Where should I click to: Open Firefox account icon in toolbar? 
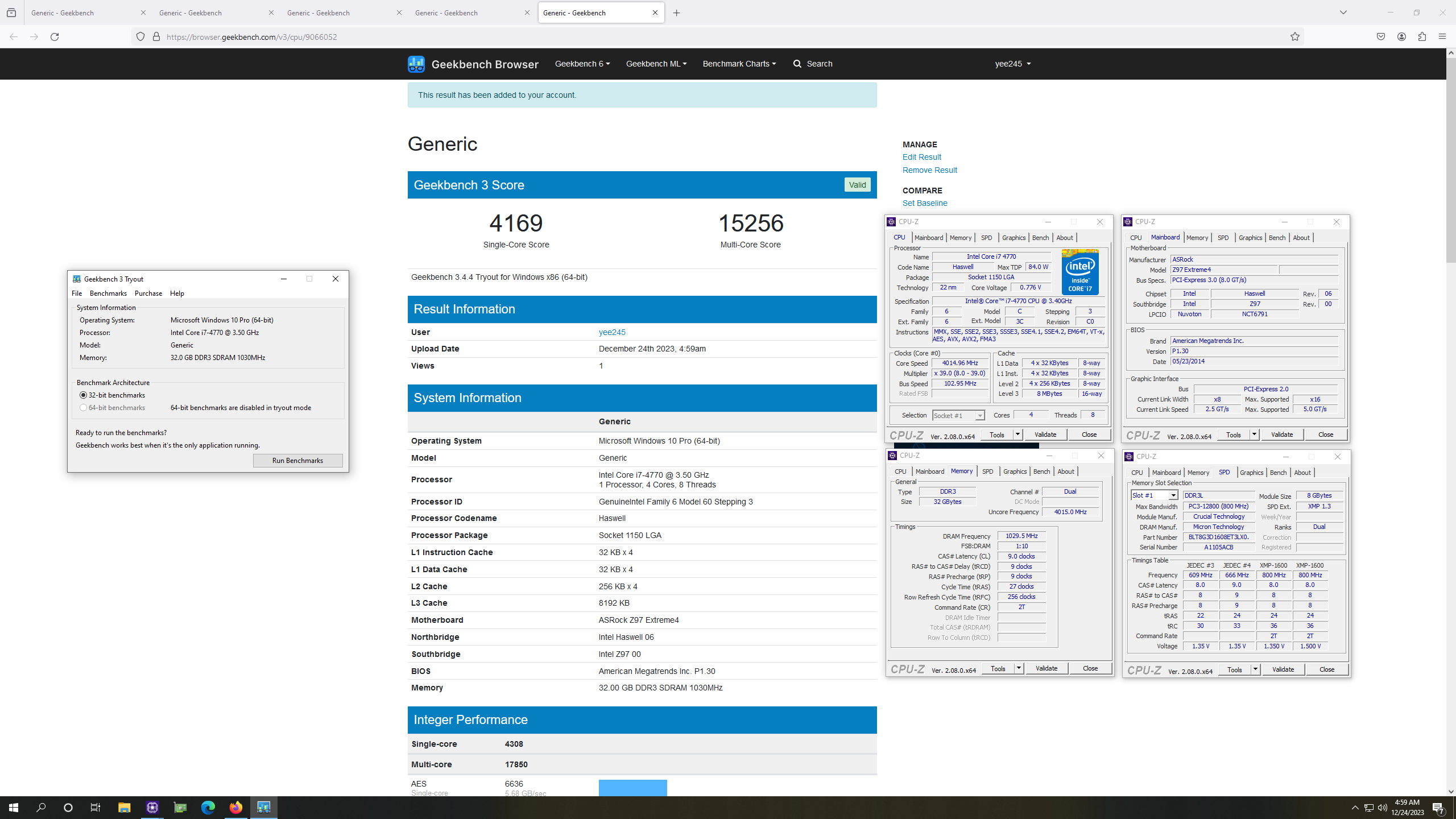coord(1401,37)
